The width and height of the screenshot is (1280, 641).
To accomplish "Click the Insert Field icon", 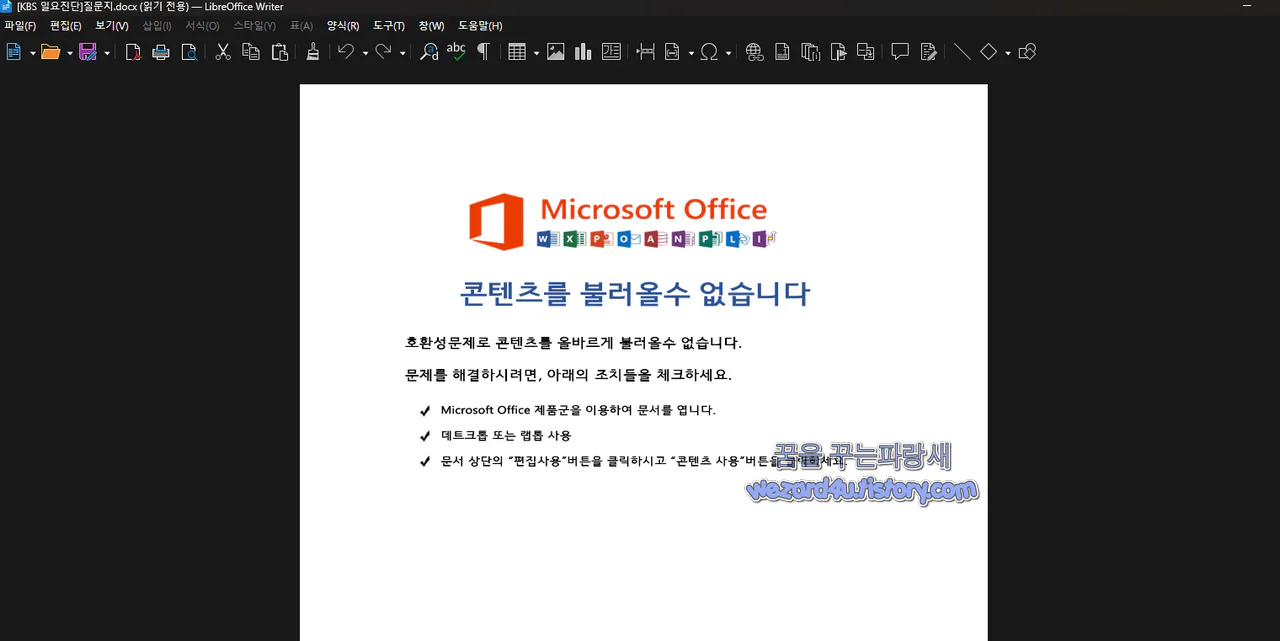I will click(x=673, y=52).
